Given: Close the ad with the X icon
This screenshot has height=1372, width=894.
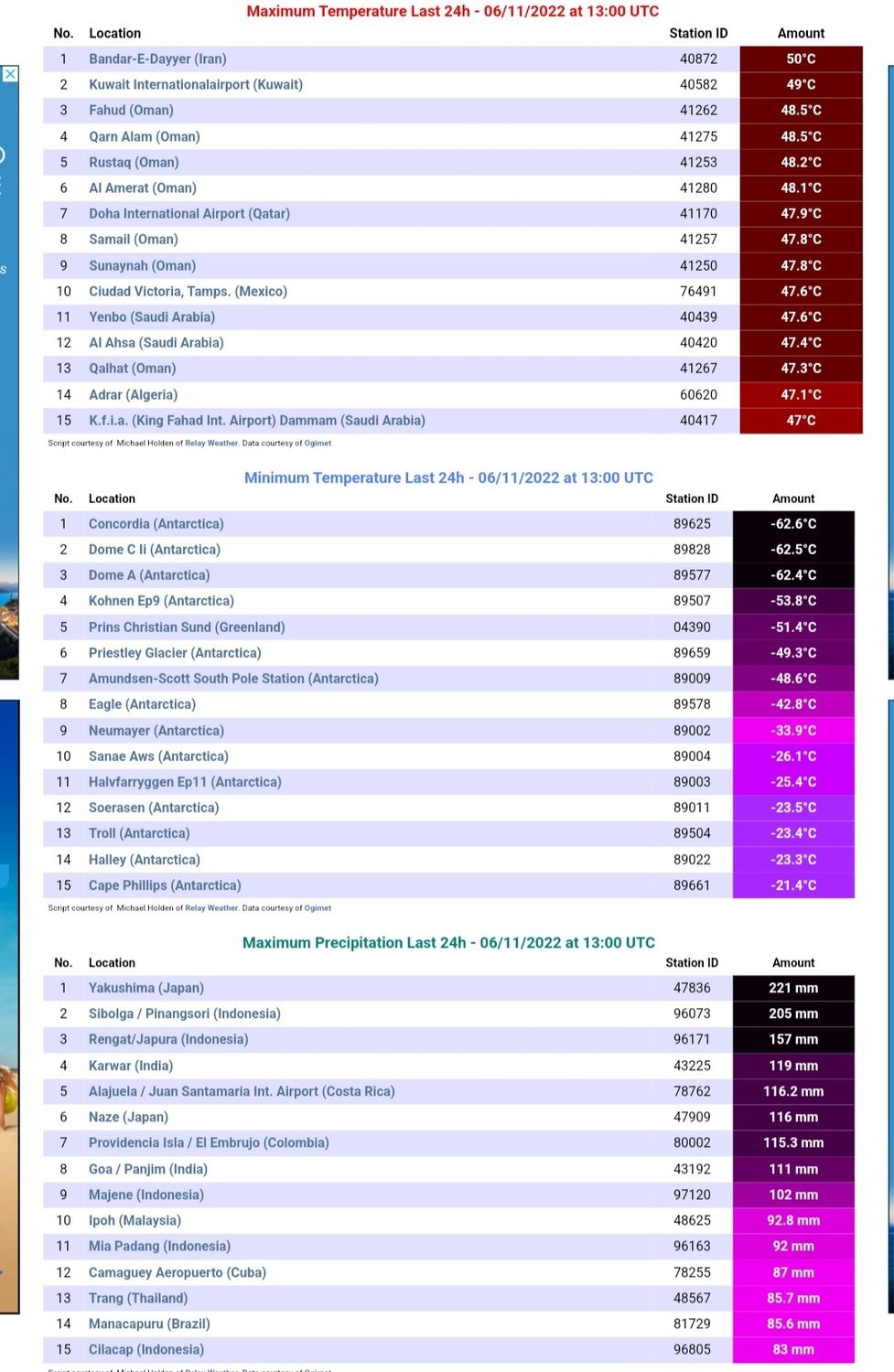Looking at the screenshot, I should coord(10,74).
